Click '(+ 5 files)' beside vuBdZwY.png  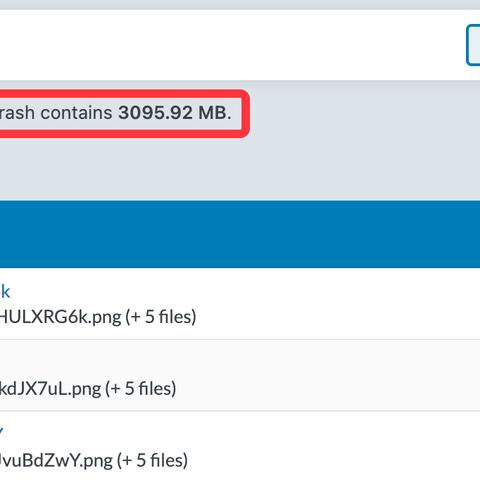click(152, 460)
